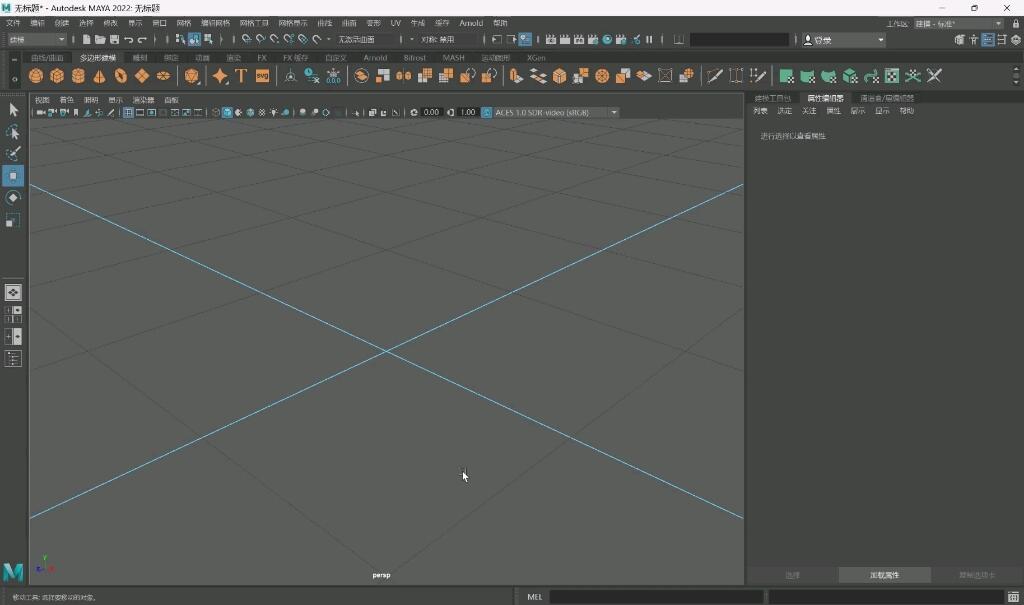
Task: Switch to the MASH shelf tab
Action: 453,58
